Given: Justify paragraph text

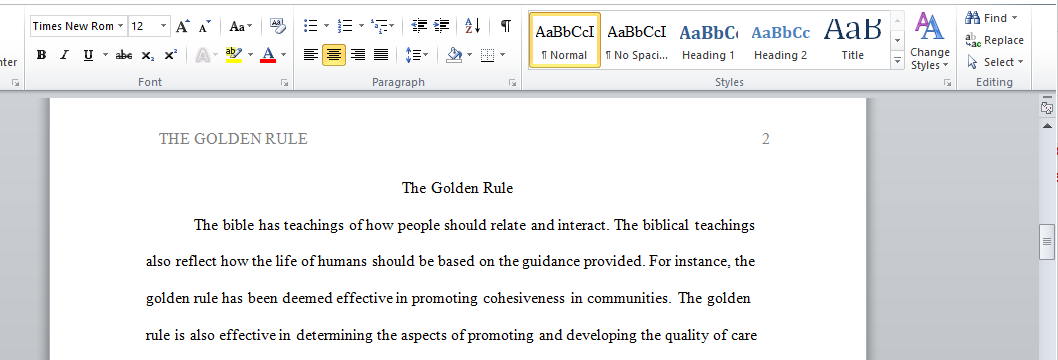Looking at the screenshot, I should point(381,55).
